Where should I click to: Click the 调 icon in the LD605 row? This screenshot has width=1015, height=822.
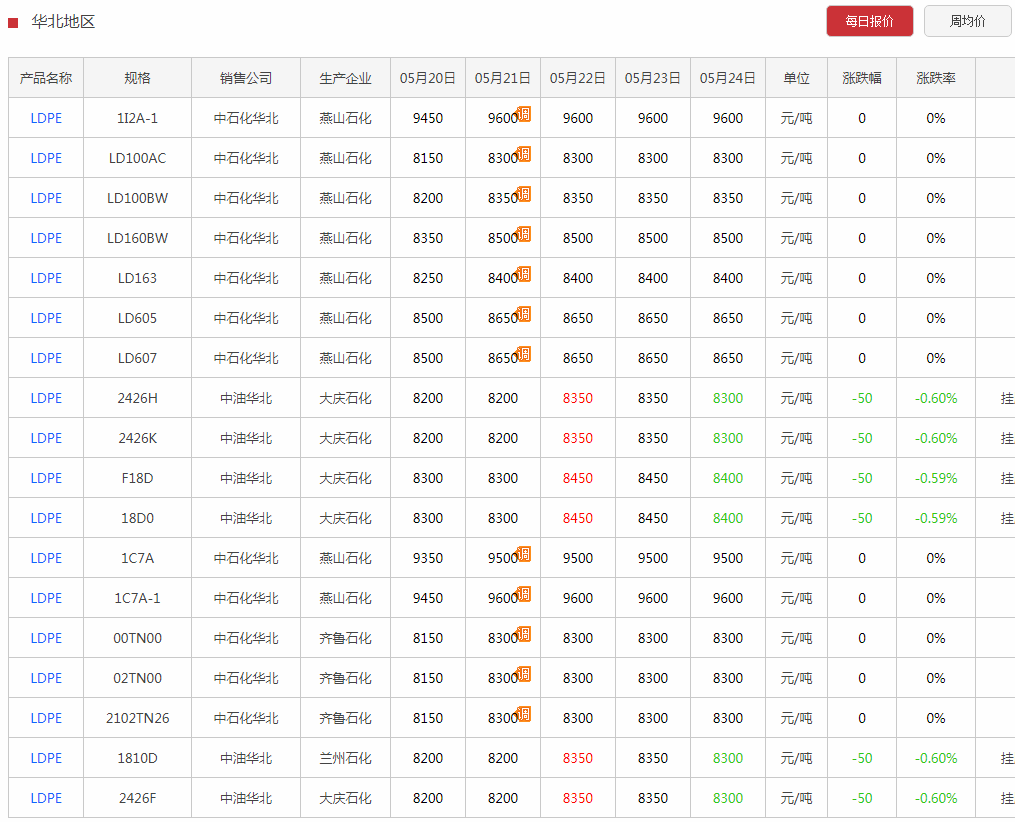524,314
